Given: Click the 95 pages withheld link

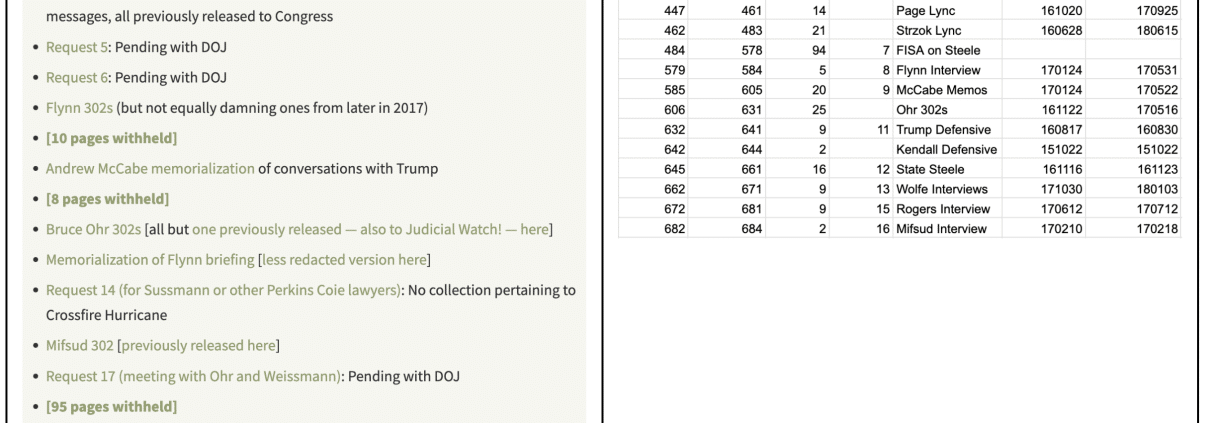Looking at the screenshot, I should (112, 406).
